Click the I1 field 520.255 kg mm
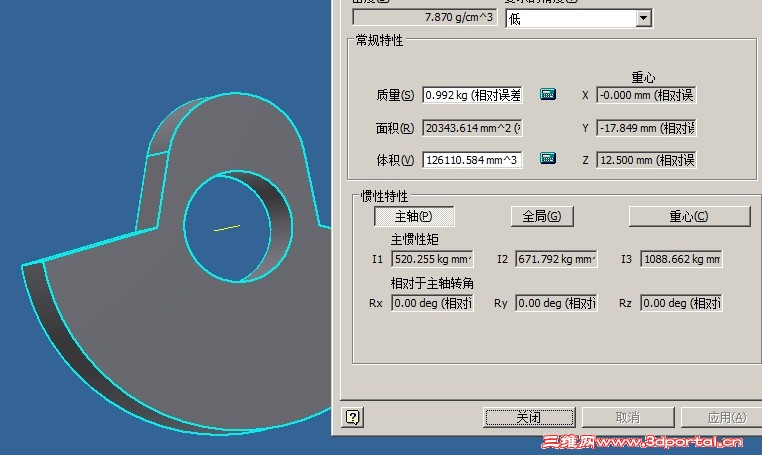Screen dimensions: 762x455 coord(432,259)
